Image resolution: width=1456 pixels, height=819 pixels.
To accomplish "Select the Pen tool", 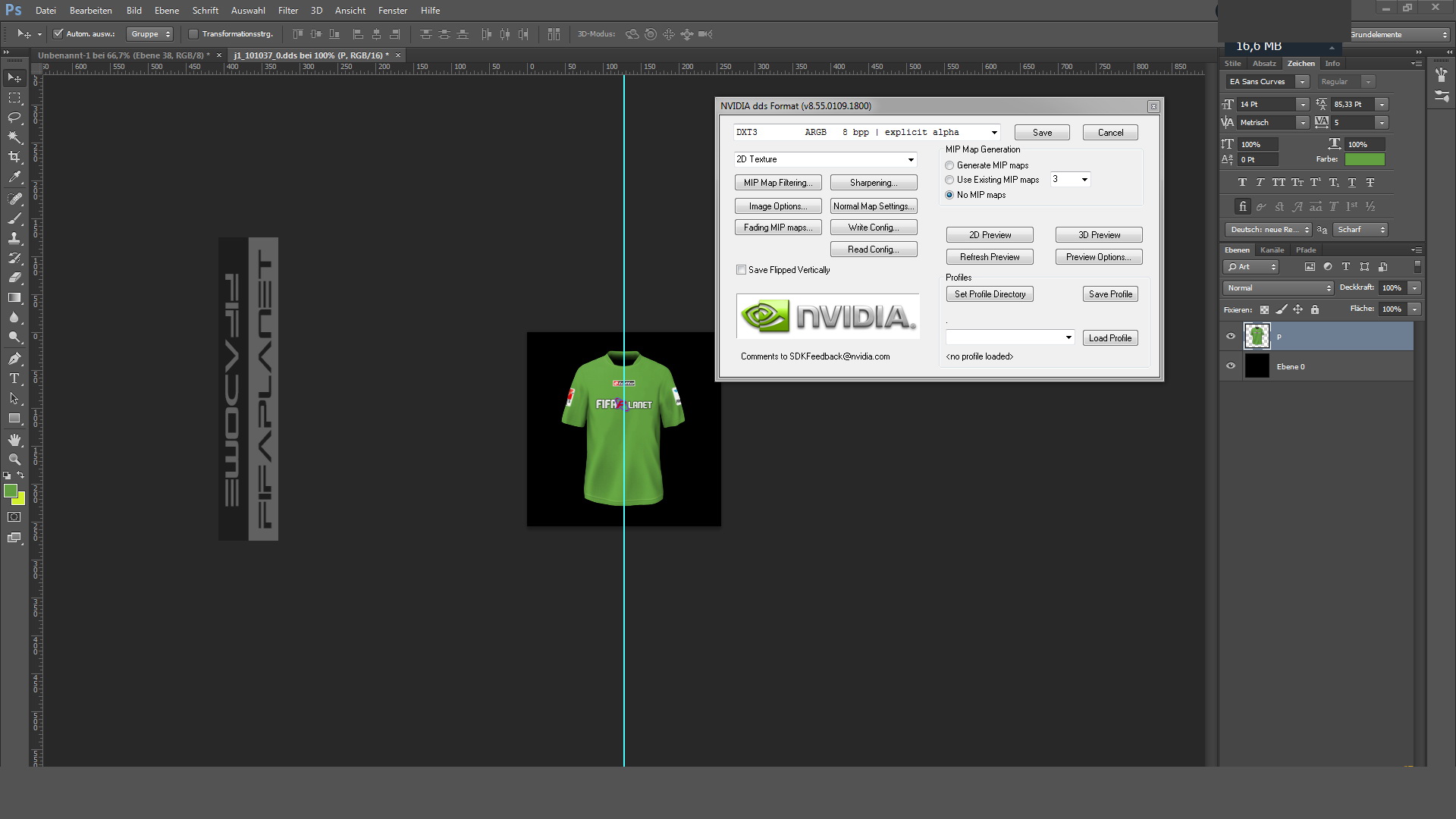I will pyautogui.click(x=14, y=359).
